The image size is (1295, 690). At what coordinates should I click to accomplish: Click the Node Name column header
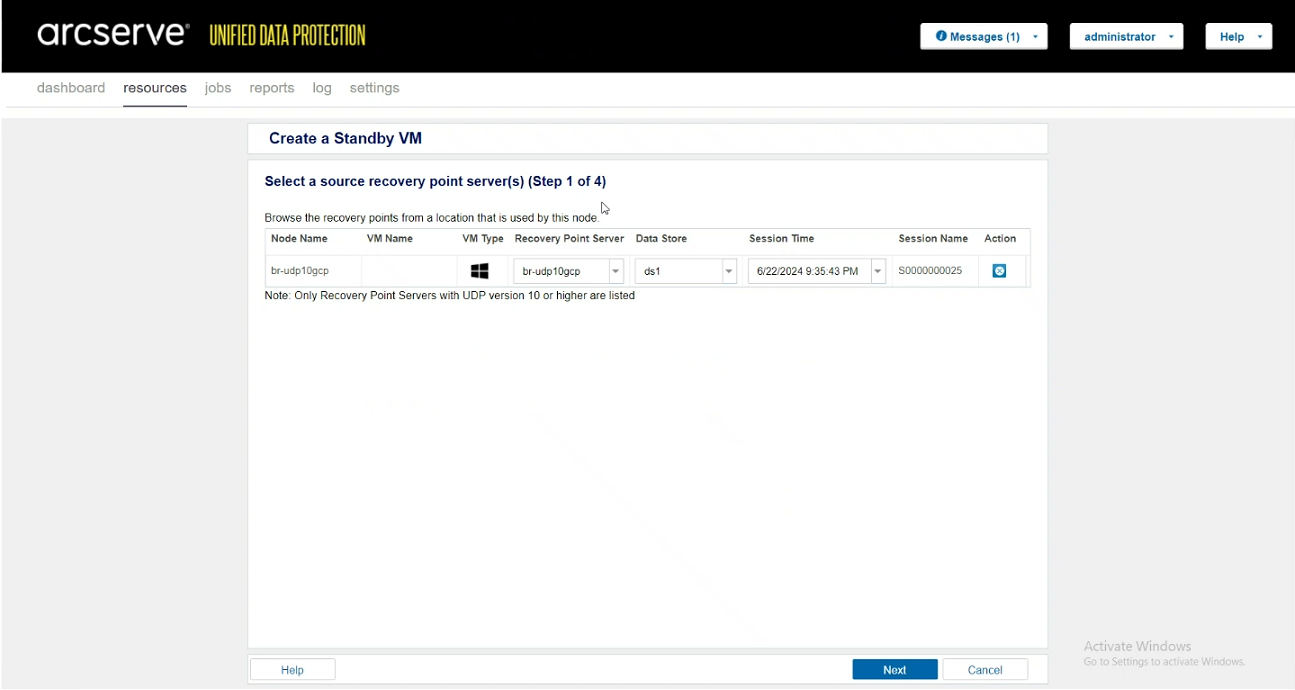[299, 239]
